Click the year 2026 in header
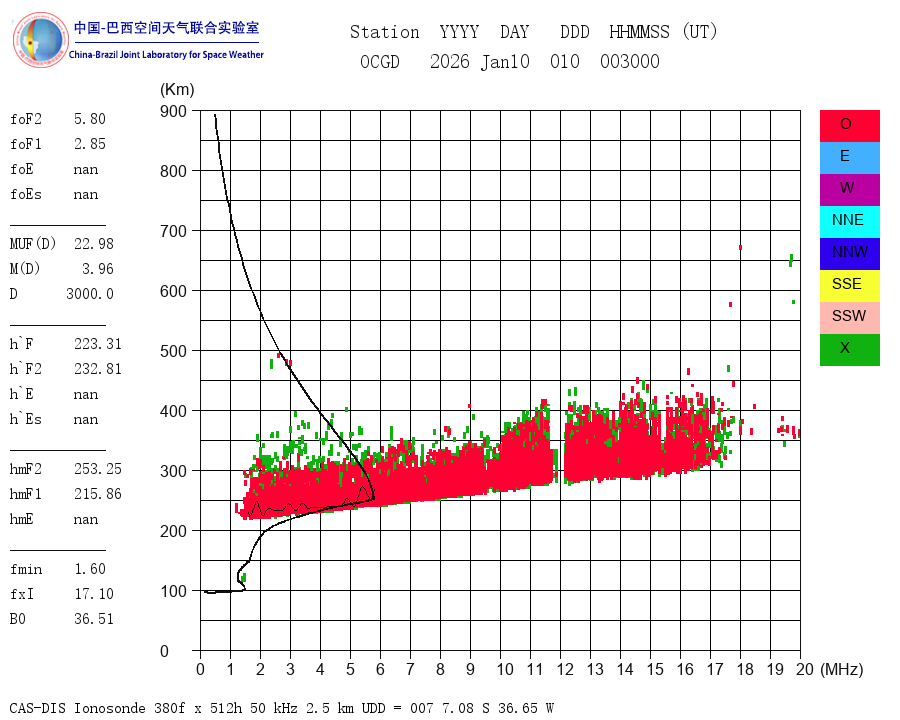 [x=449, y=61]
